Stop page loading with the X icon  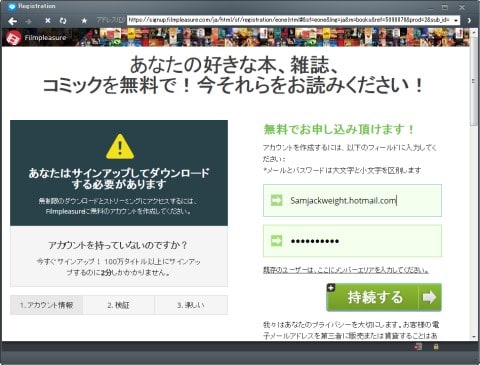48,21
